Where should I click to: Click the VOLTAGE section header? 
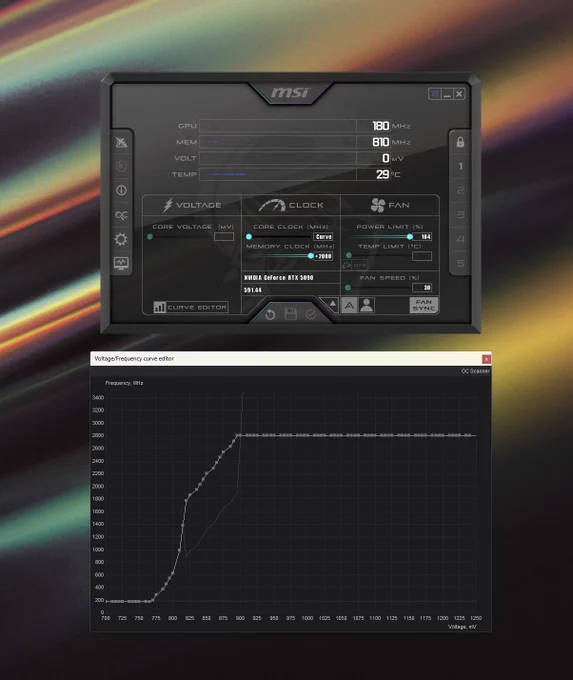tap(192, 205)
